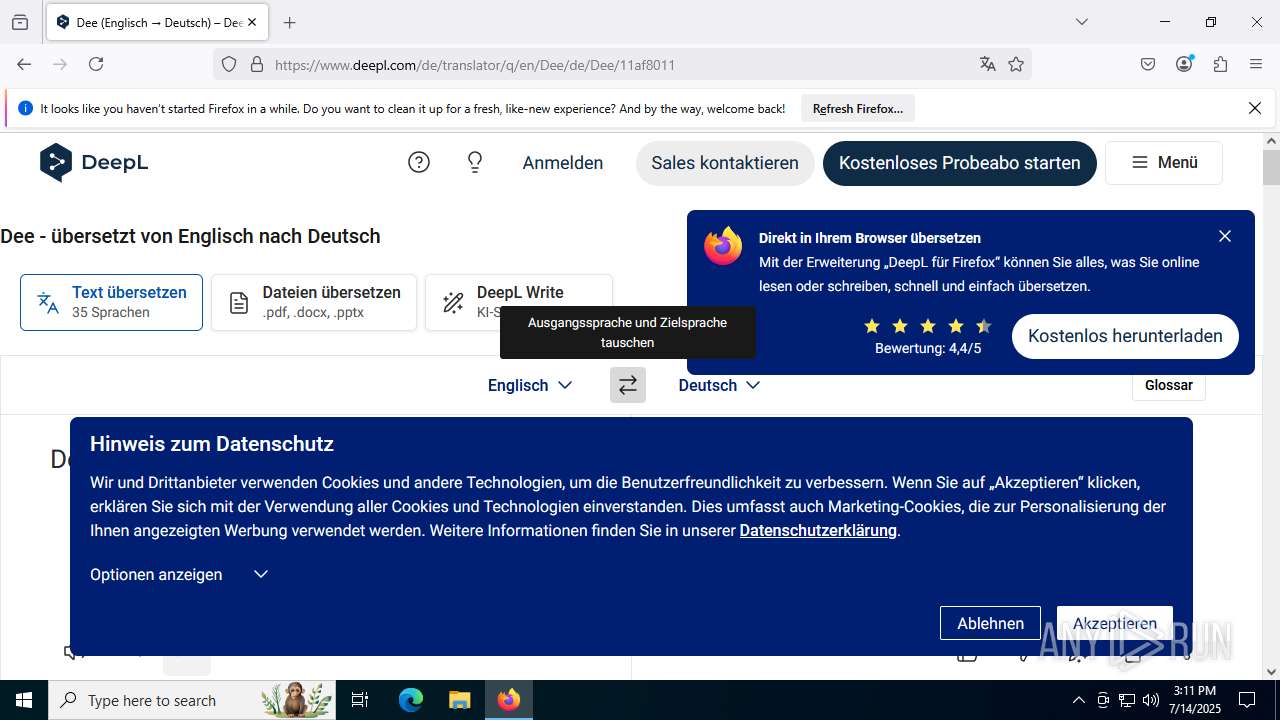
Task: Decline cookies with Ablehnen
Action: pyautogui.click(x=990, y=623)
